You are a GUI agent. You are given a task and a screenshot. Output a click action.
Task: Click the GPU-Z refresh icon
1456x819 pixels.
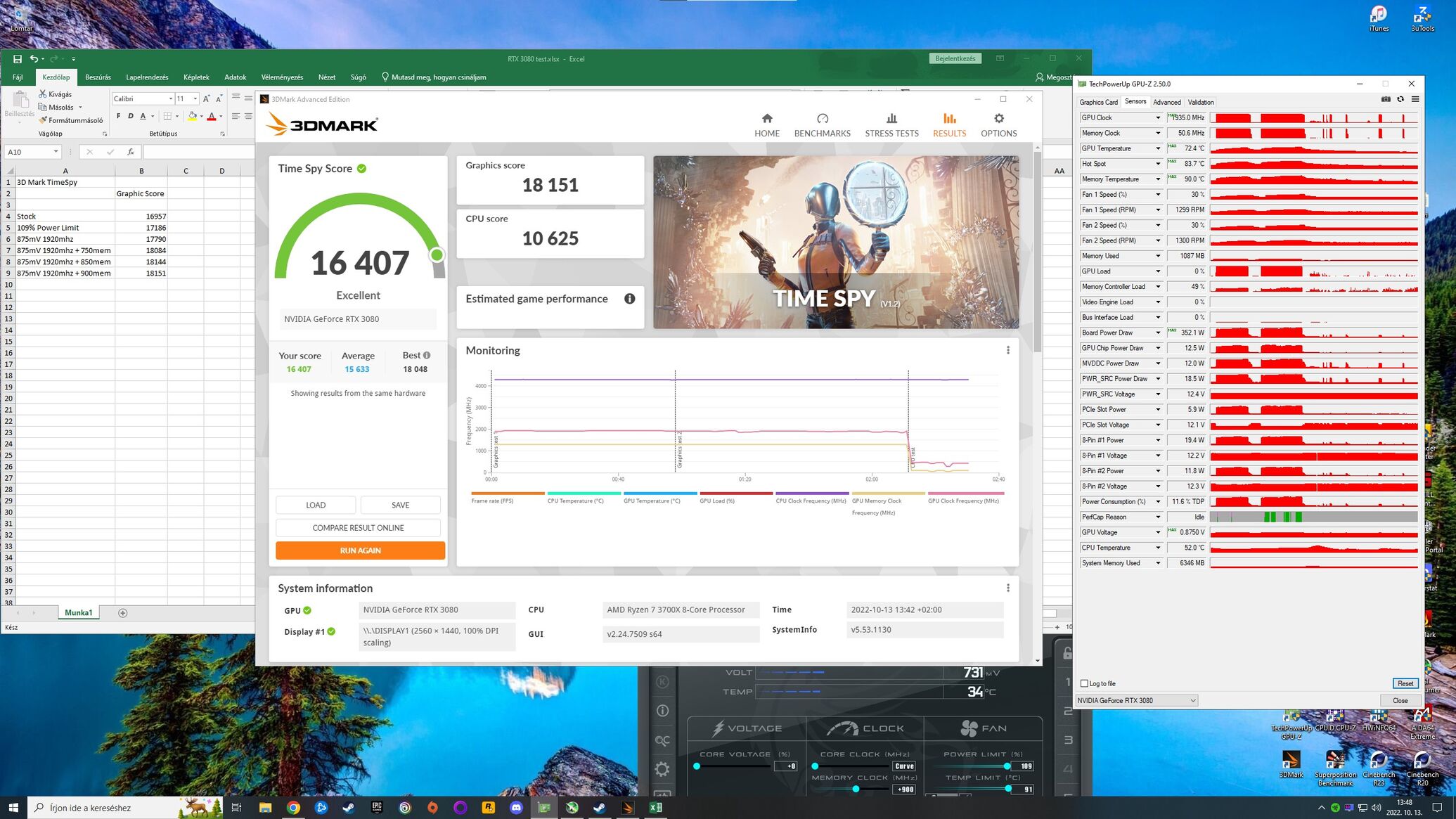[1400, 99]
